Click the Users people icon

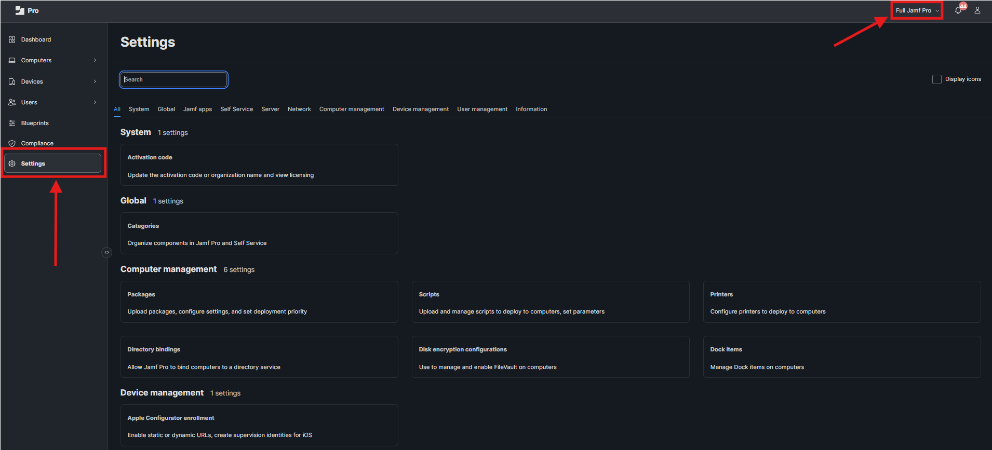click(12, 102)
